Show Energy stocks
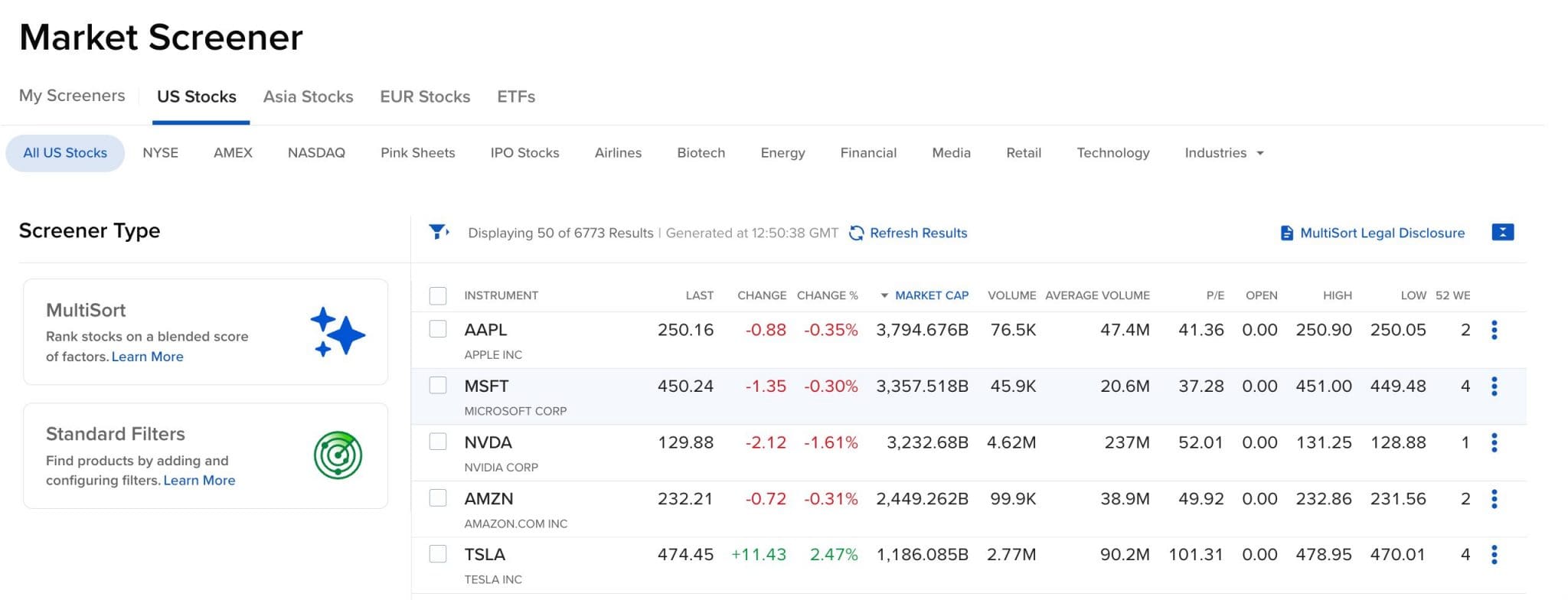 (782, 153)
